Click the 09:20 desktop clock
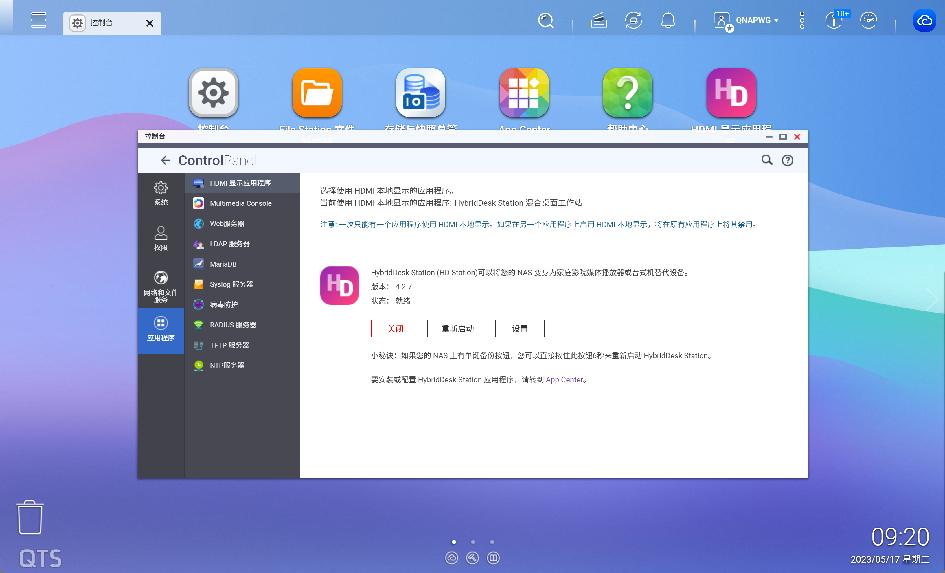Screen dimensions: 945x573 (x=900, y=536)
